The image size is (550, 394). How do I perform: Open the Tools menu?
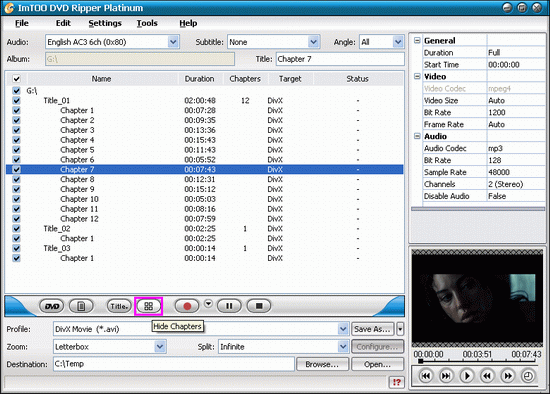(x=147, y=23)
